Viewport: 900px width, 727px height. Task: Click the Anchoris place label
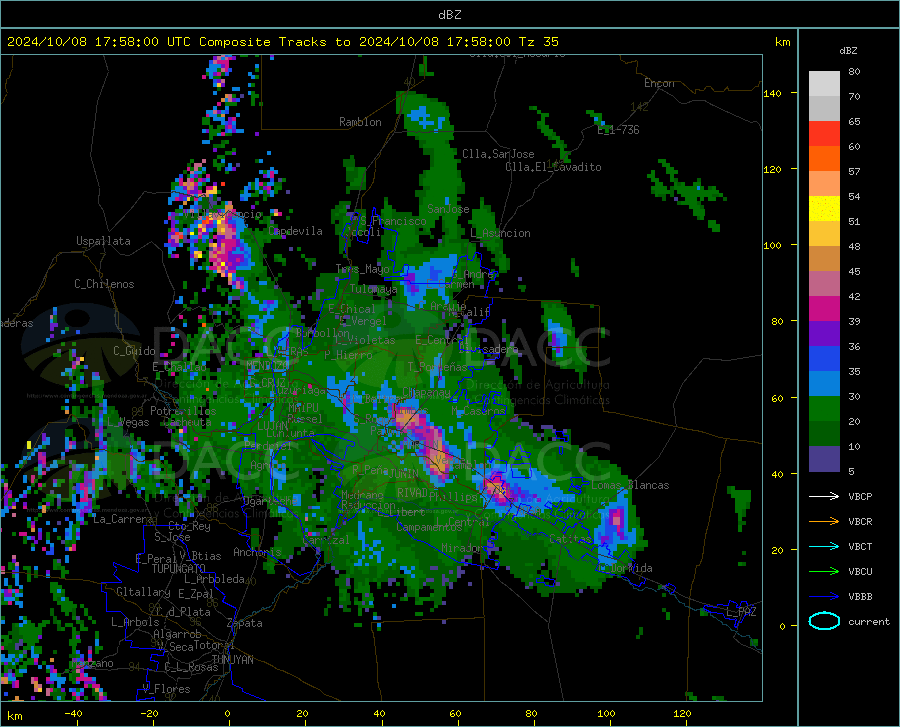click(x=257, y=552)
